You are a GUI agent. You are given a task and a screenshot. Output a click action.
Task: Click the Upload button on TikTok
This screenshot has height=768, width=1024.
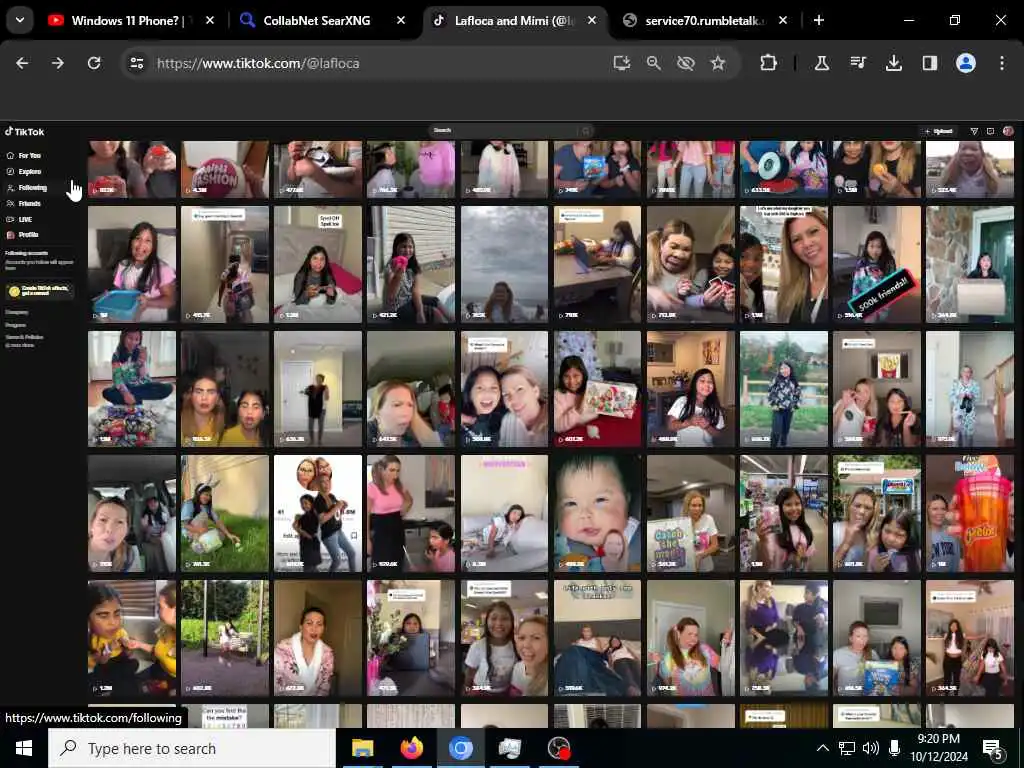pos(938,131)
